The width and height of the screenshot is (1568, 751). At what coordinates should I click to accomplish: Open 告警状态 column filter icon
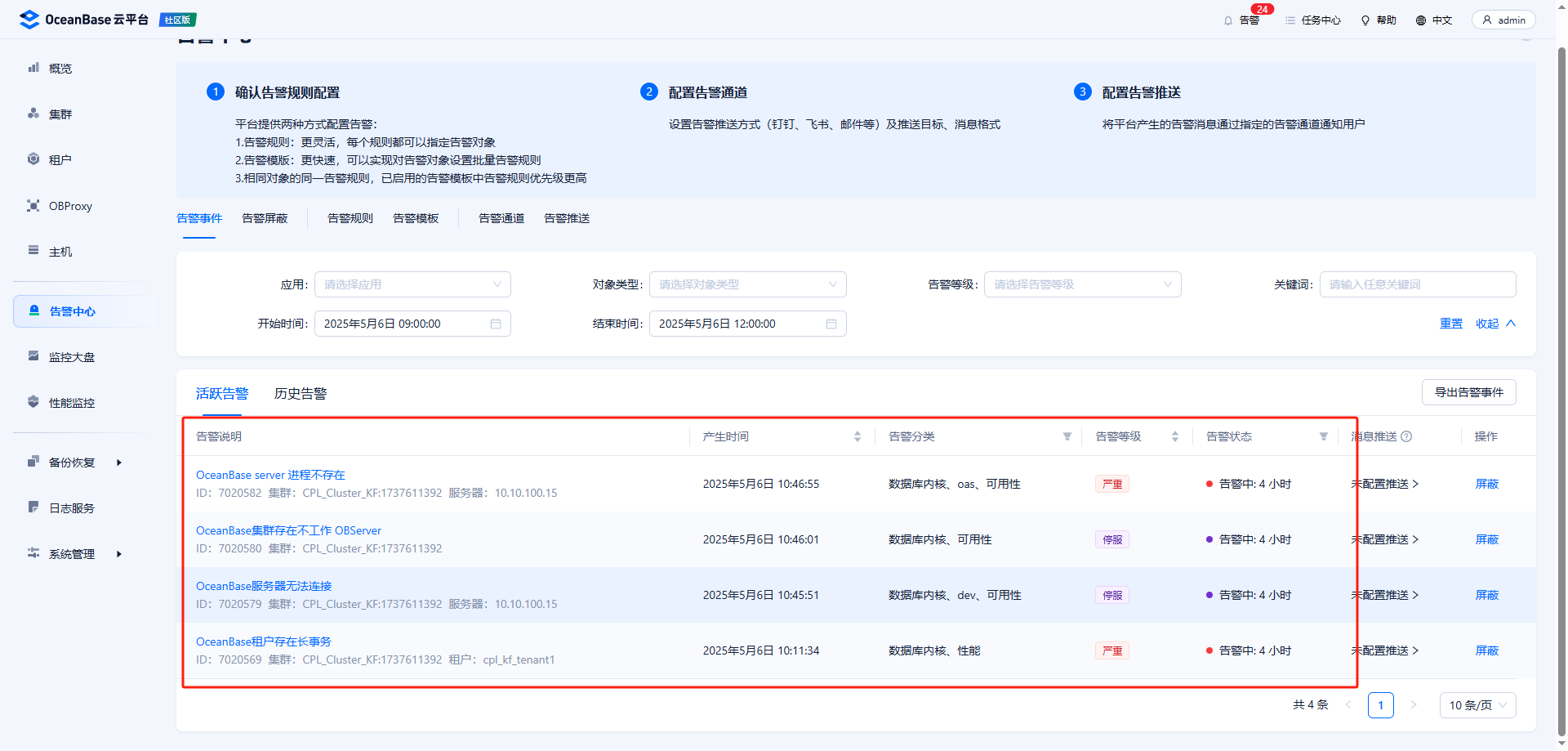pos(1324,436)
